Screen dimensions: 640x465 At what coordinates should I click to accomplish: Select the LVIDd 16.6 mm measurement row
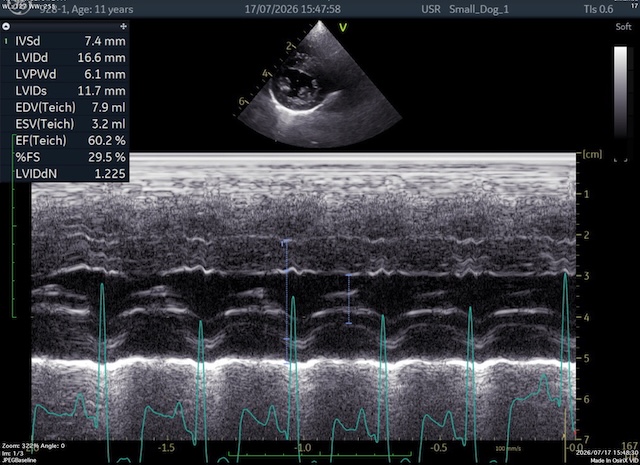coord(65,58)
